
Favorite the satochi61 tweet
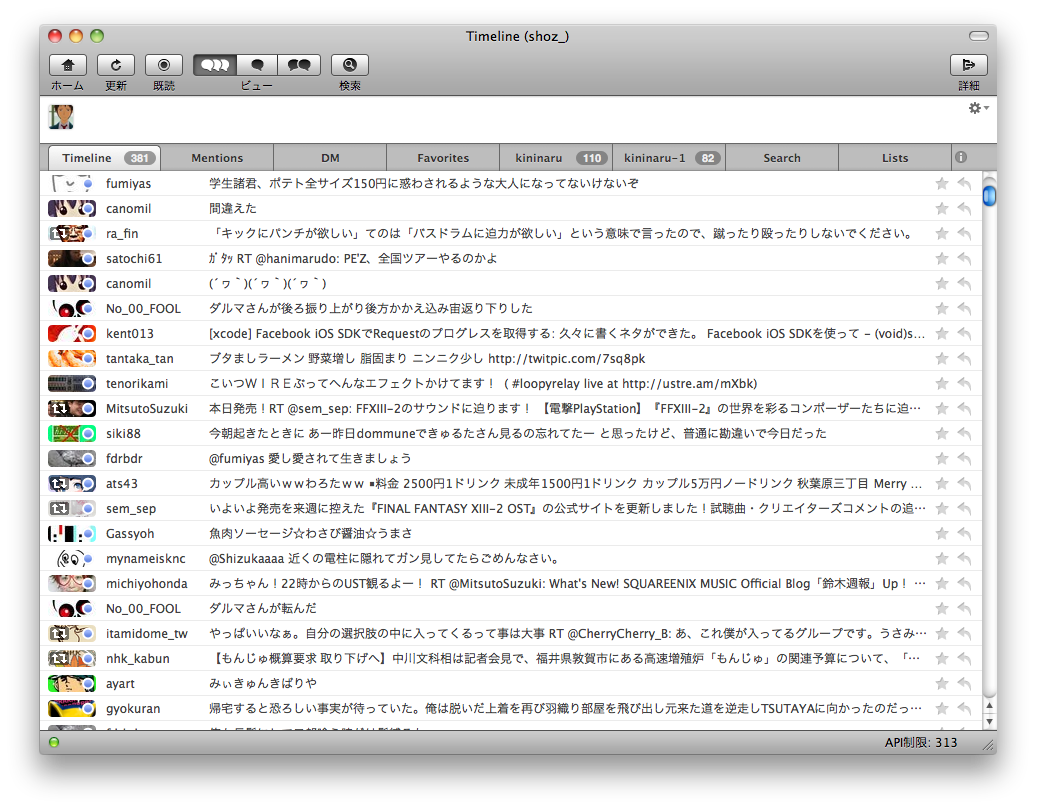point(942,259)
